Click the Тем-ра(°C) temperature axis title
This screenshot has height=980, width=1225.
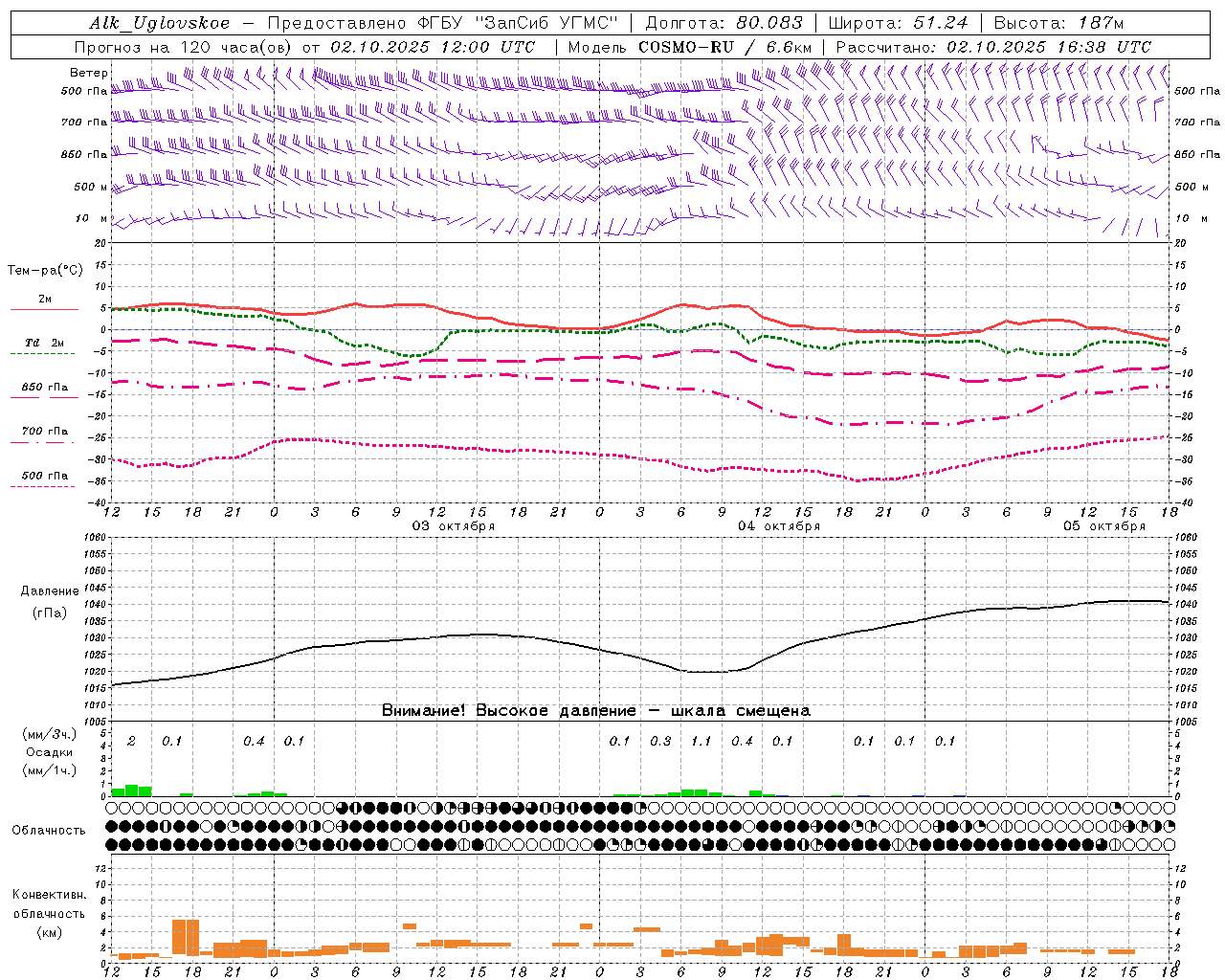(x=45, y=271)
